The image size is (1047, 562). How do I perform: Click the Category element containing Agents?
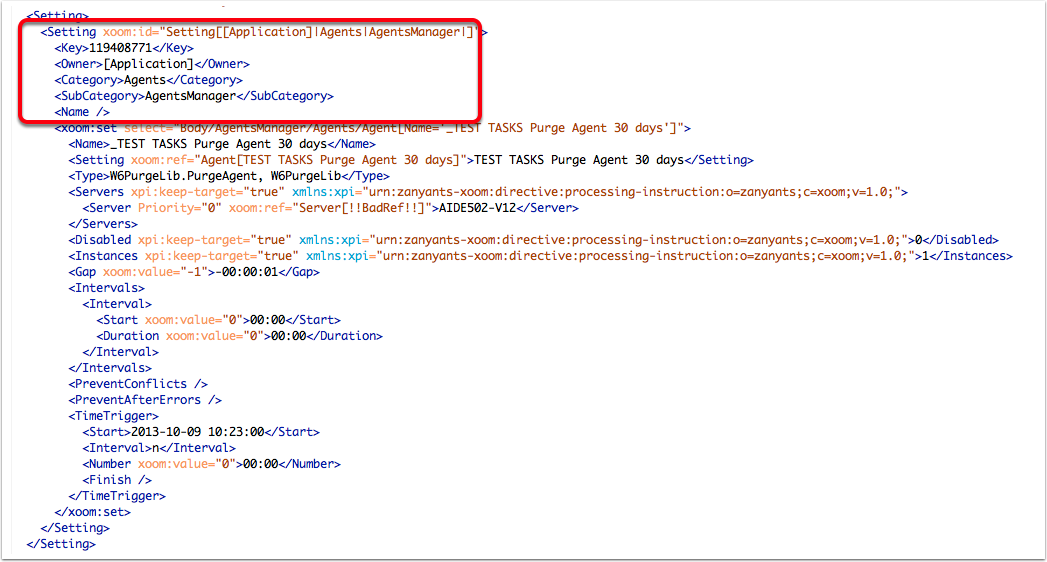tap(148, 80)
